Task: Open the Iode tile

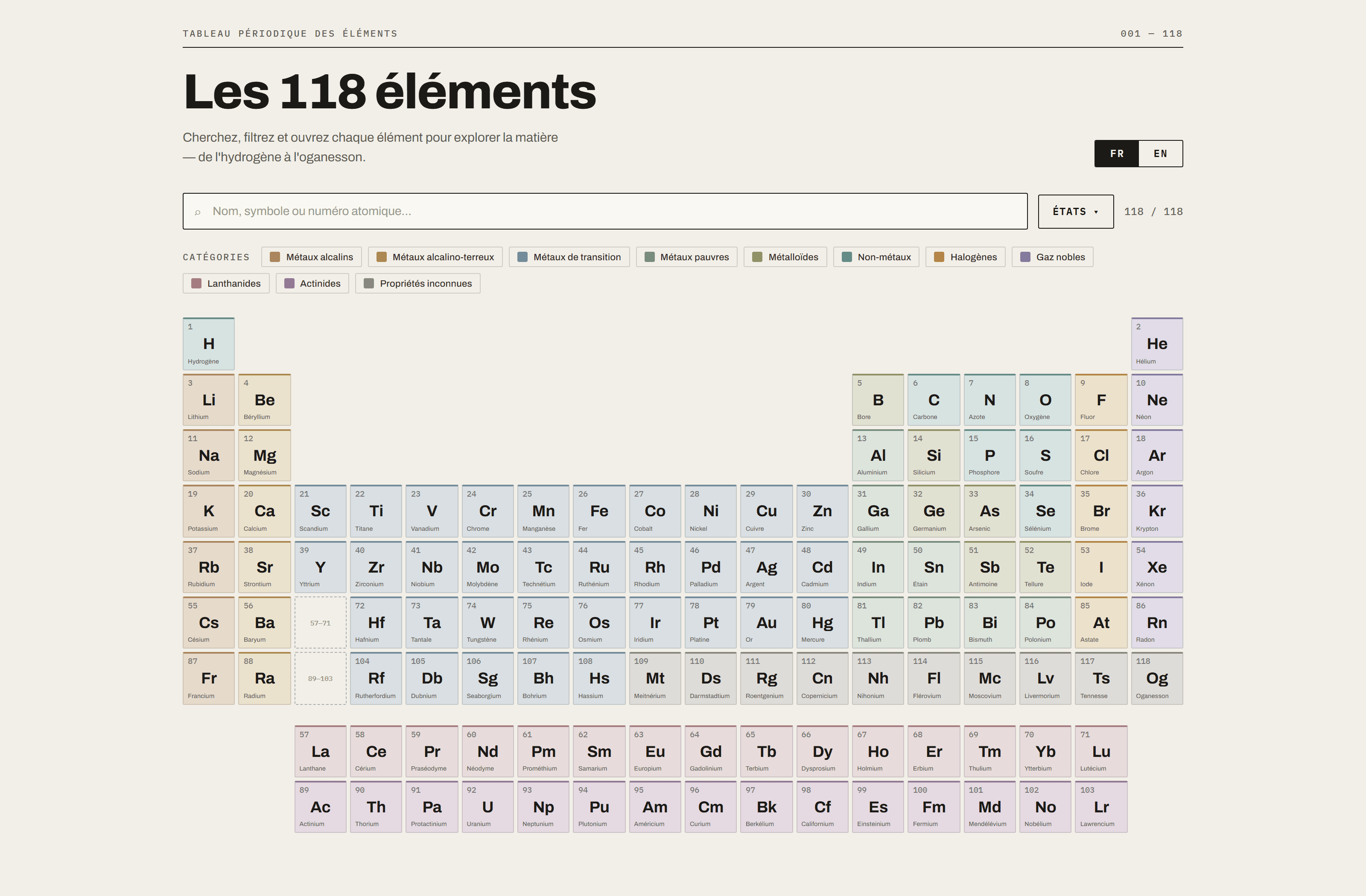Action: point(1101,567)
